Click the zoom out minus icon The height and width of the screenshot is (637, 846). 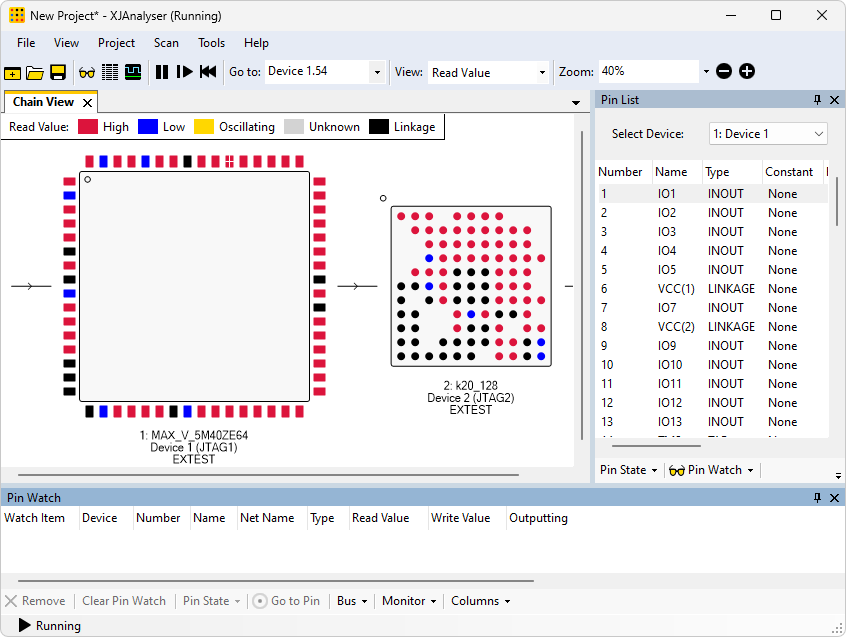[724, 72]
